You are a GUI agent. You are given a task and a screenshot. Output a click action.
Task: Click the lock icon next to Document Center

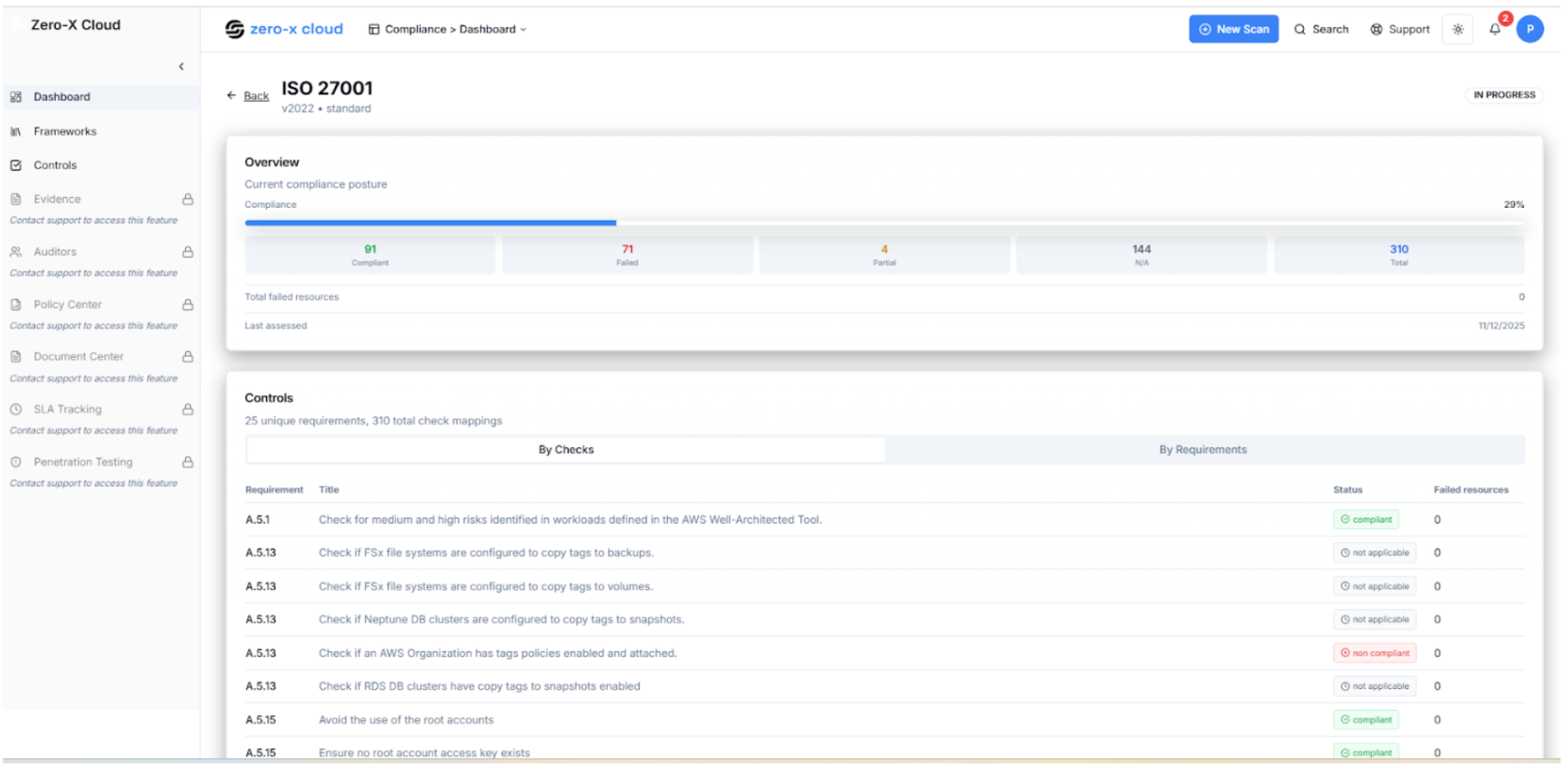(x=188, y=357)
